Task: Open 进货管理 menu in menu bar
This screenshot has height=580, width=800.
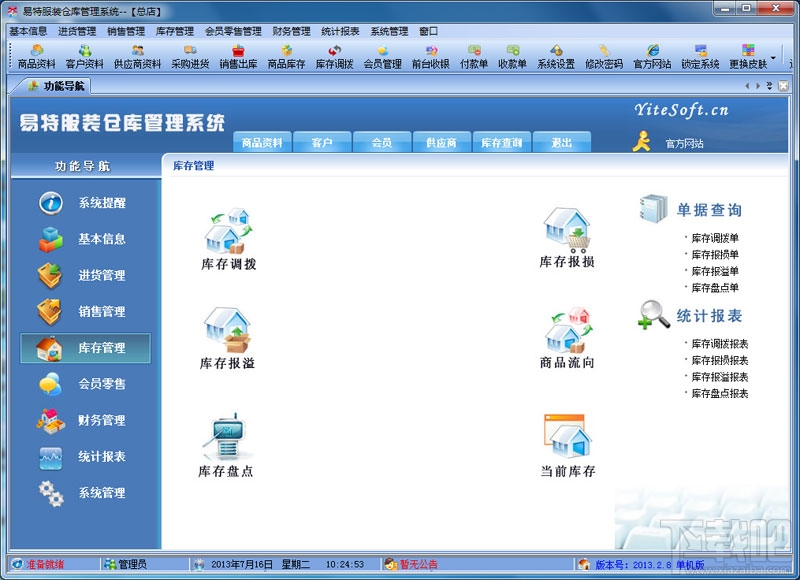Action: coord(77,31)
